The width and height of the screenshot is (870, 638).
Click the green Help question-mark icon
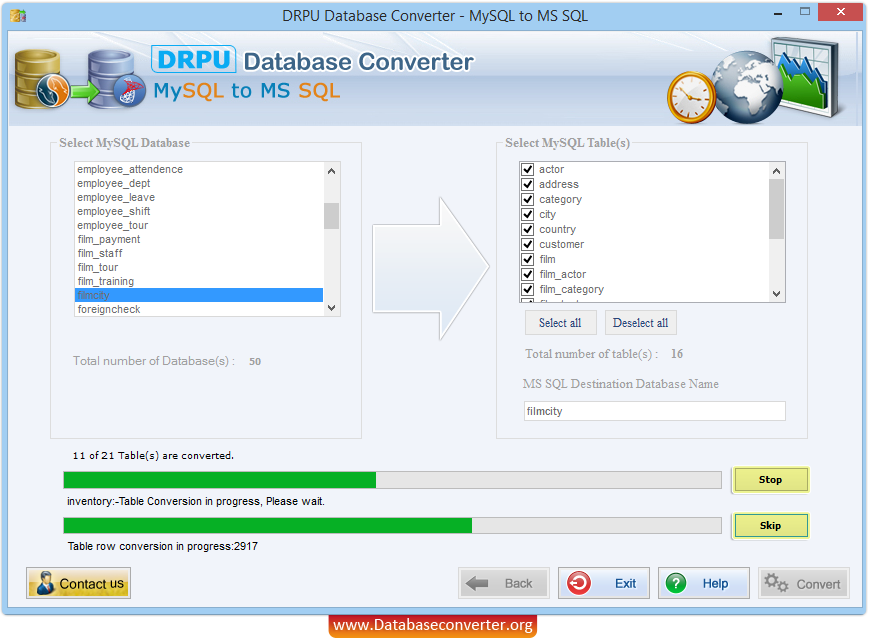tap(676, 583)
